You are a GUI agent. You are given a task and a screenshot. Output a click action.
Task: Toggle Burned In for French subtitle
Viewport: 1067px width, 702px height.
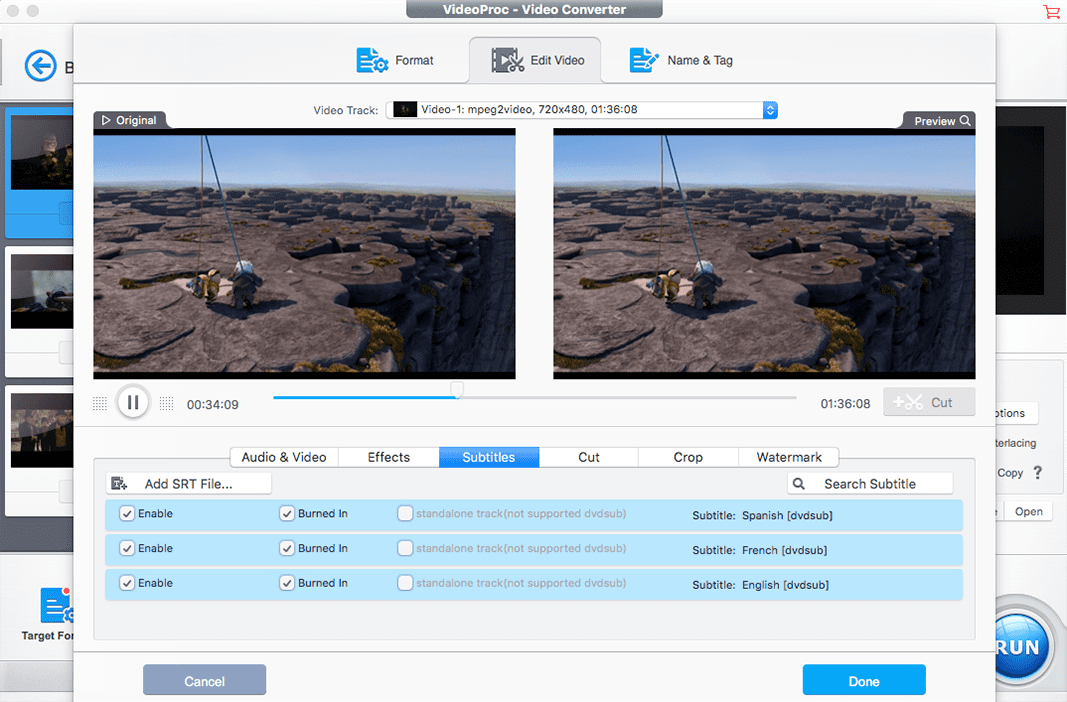286,548
